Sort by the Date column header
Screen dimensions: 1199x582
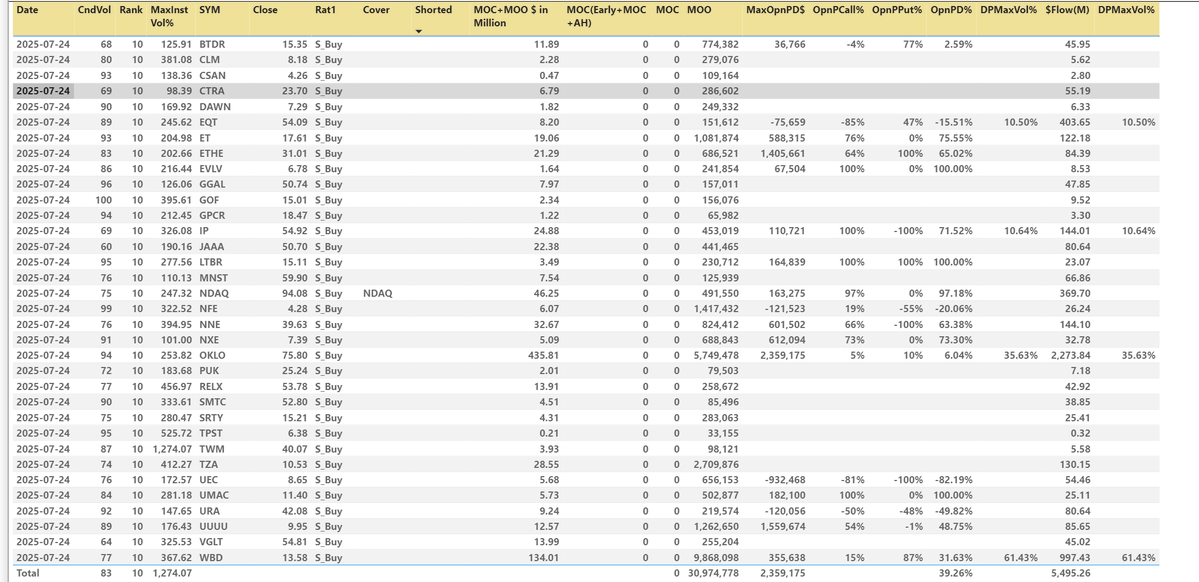coord(27,11)
